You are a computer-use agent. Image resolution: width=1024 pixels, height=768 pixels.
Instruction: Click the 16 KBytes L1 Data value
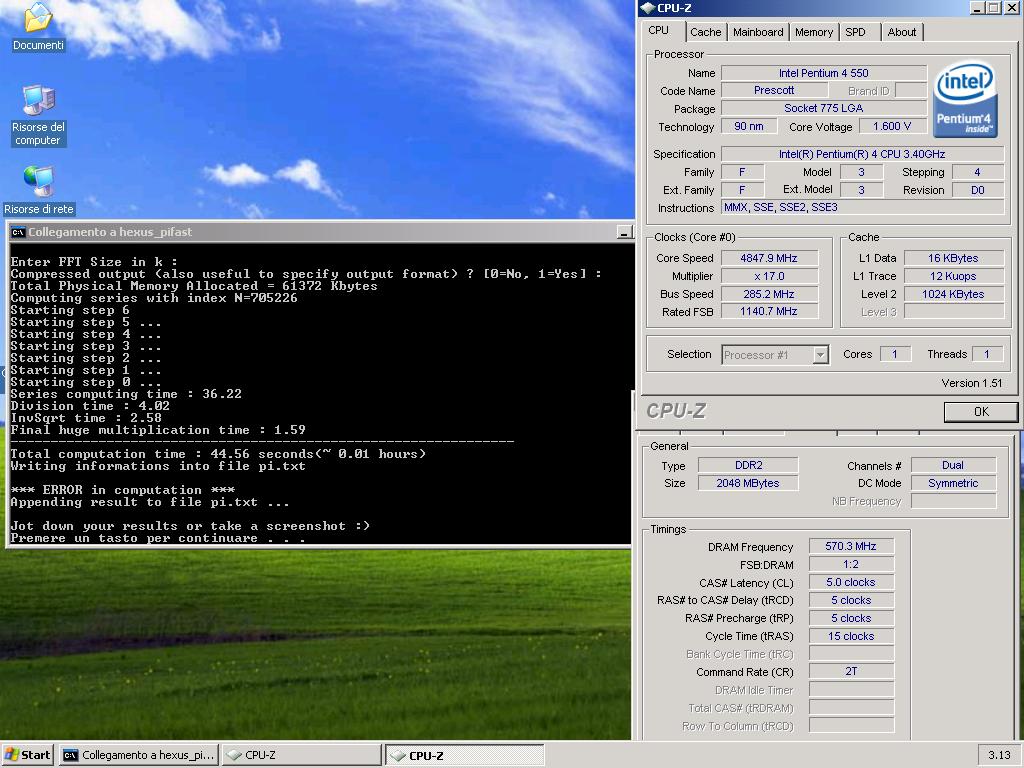coord(953,258)
